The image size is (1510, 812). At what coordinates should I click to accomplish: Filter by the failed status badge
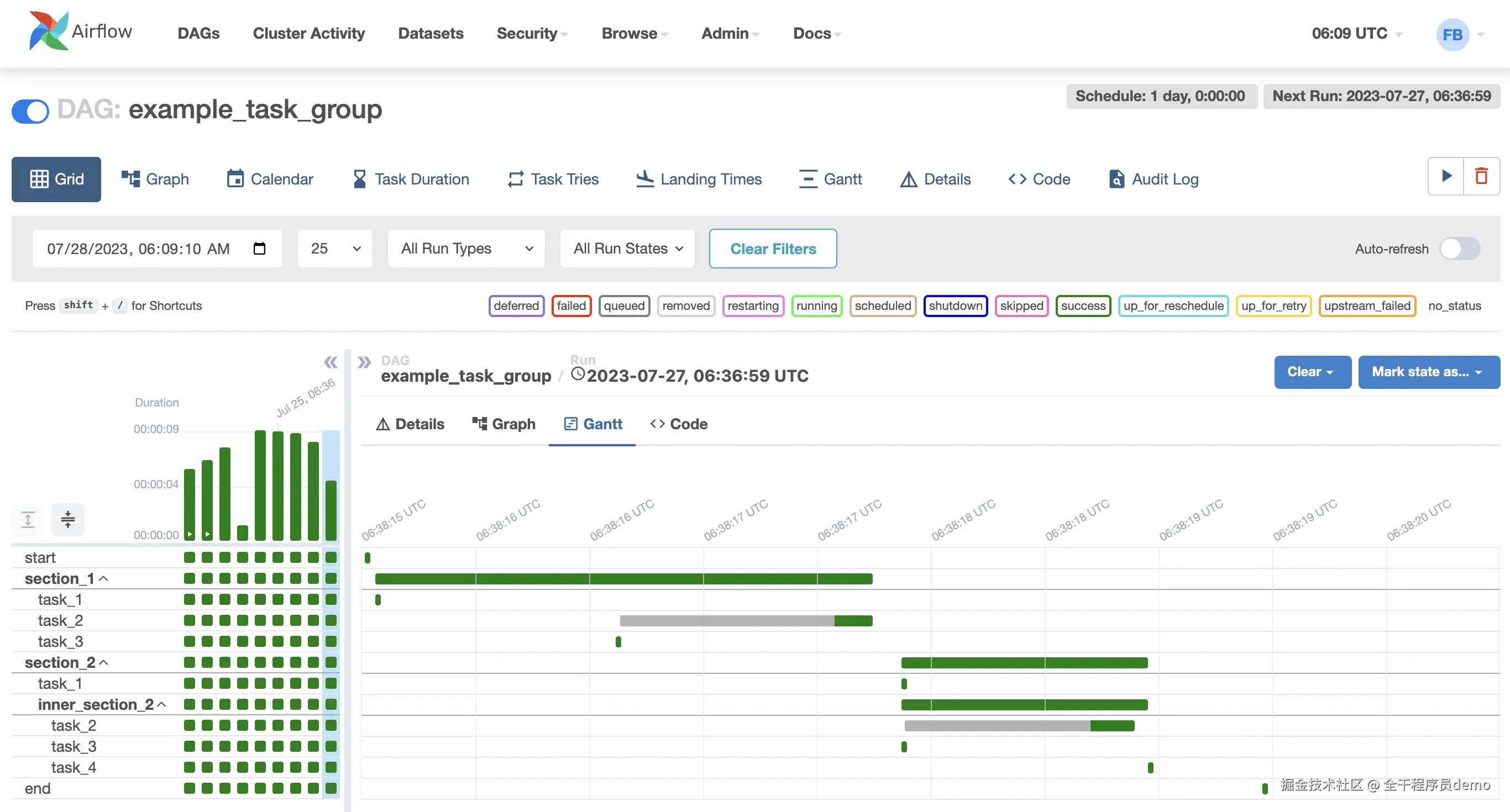click(571, 306)
